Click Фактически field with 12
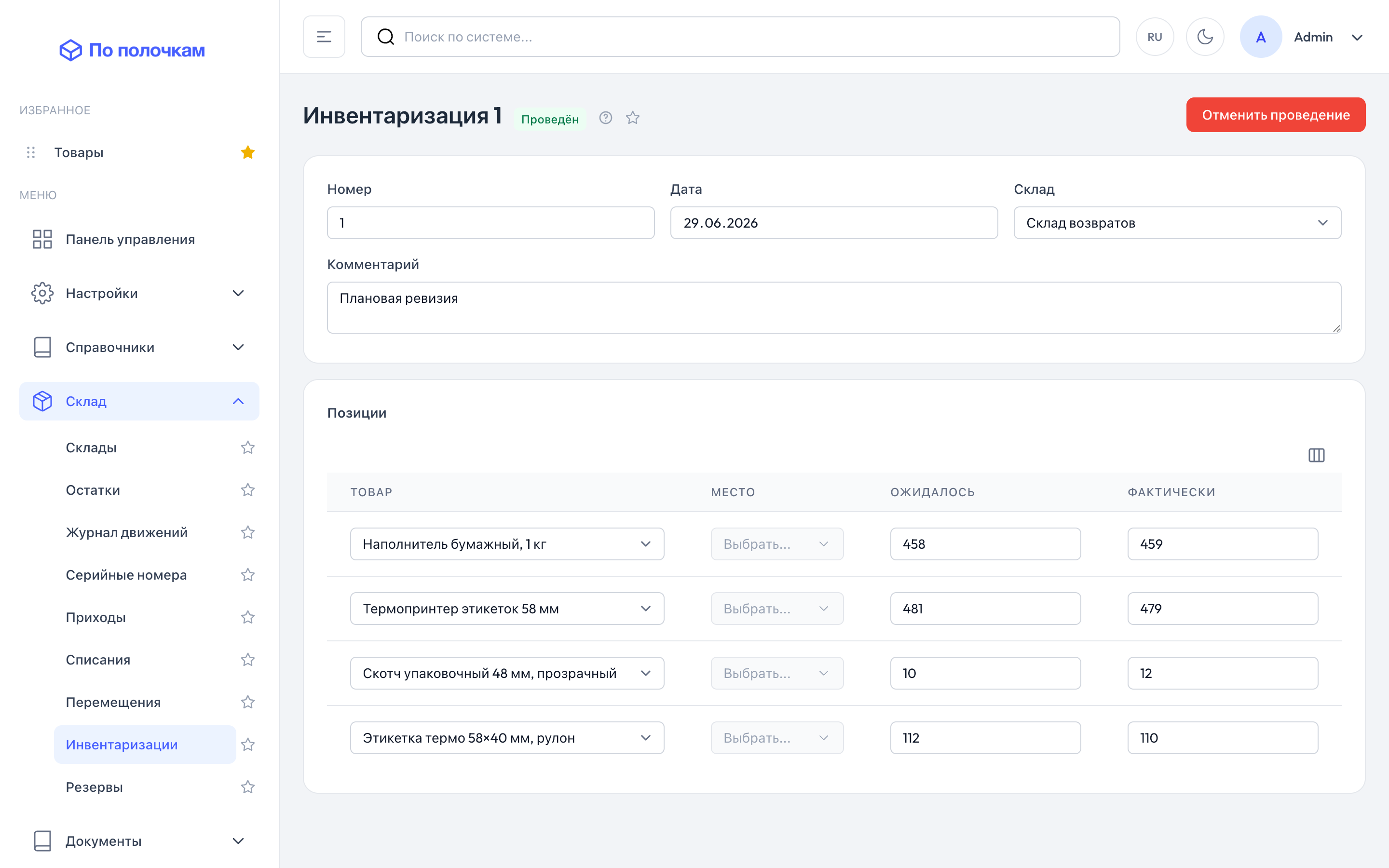This screenshot has height=868, width=1389. 1223,673
